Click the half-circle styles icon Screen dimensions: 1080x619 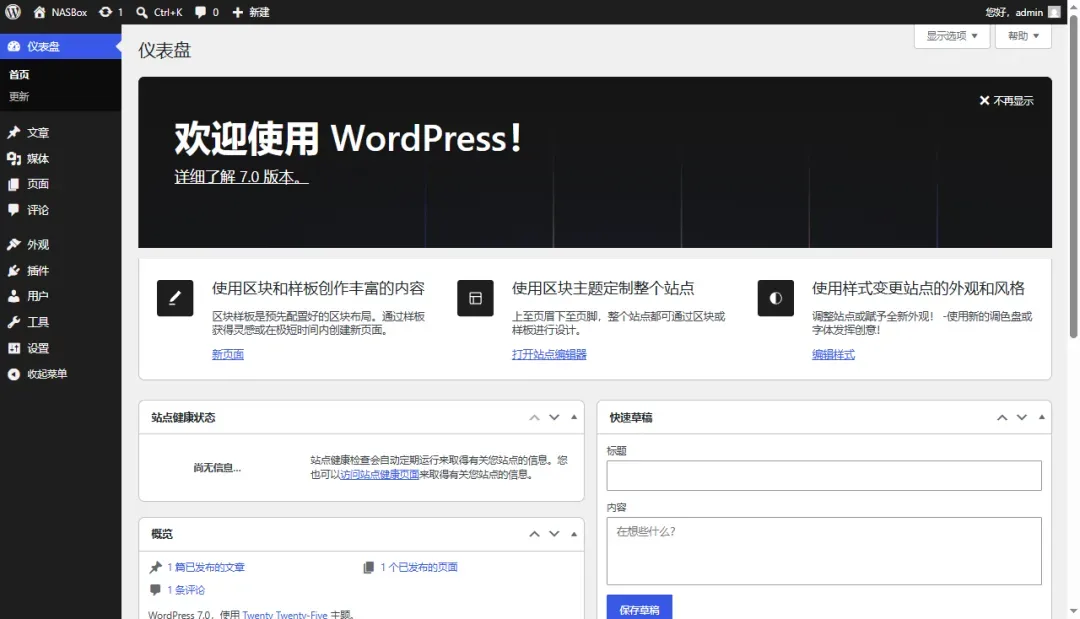(776, 298)
